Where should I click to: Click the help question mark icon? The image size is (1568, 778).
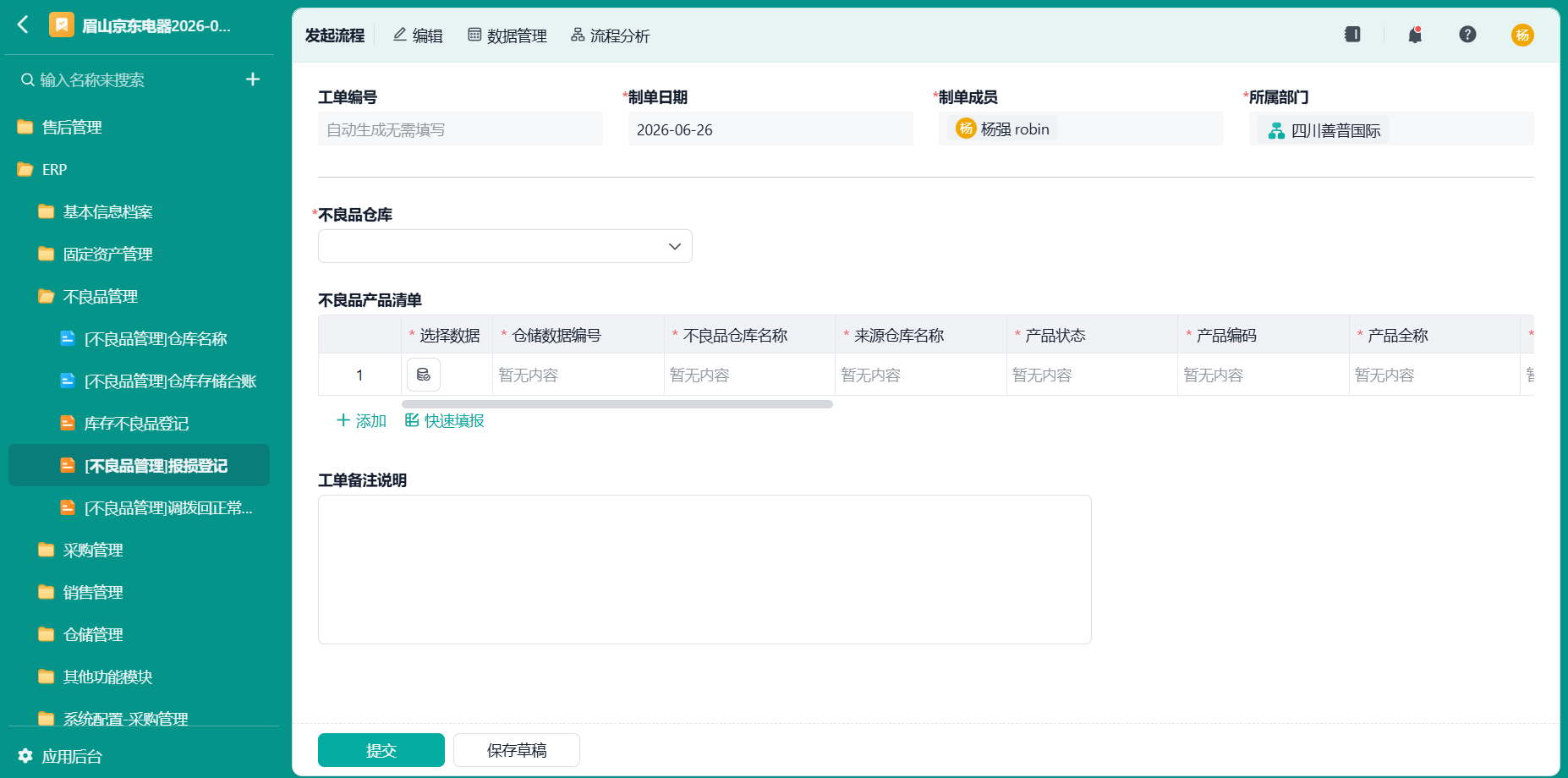click(1467, 35)
